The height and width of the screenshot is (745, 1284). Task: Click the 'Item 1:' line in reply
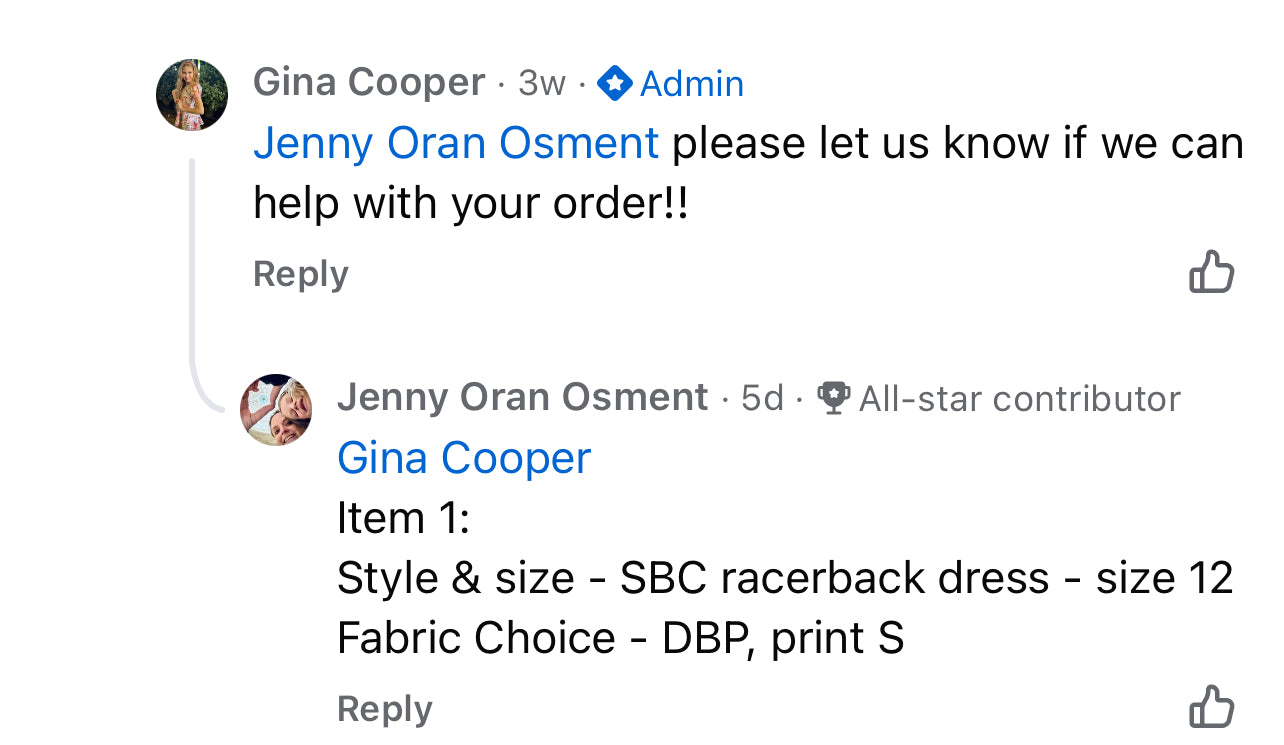click(403, 519)
